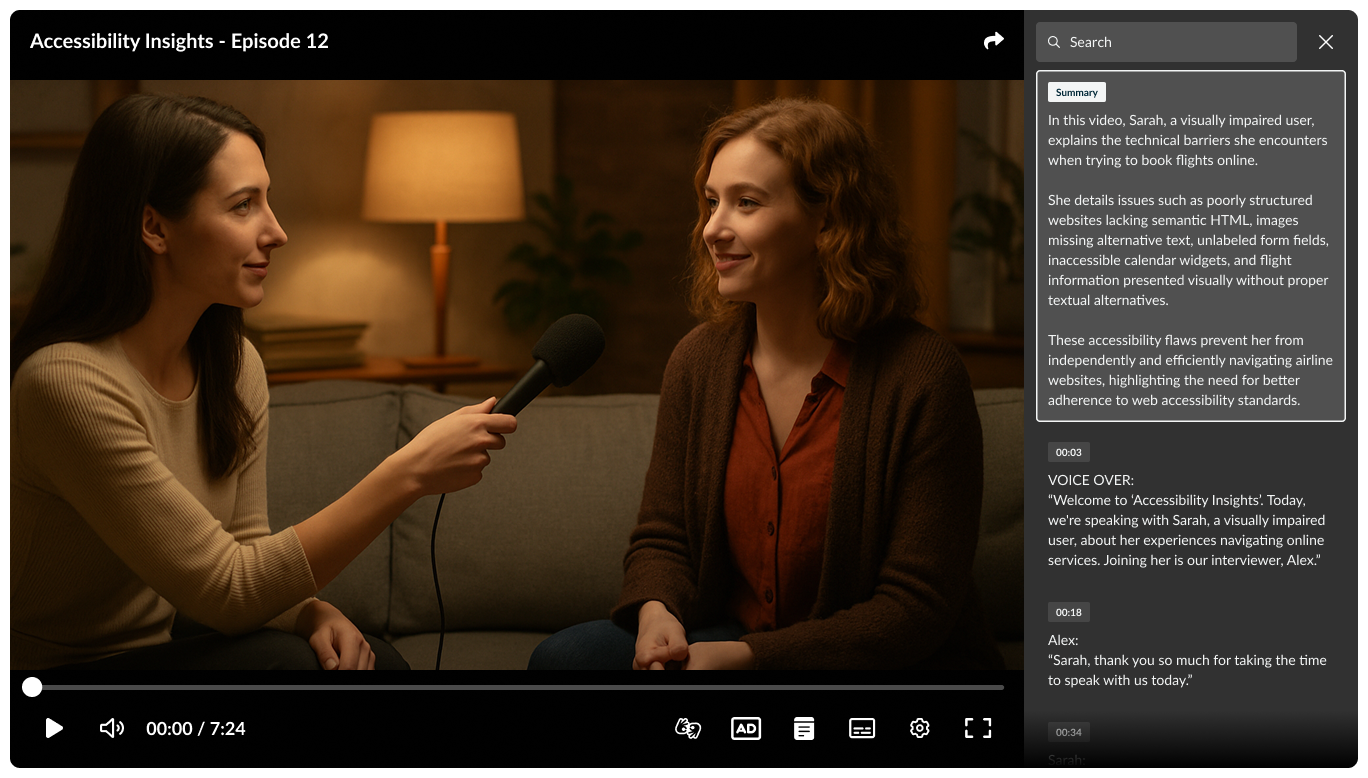Jump to the 00:34 timestamp
This screenshot has width=1368, height=778.
click(1068, 732)
